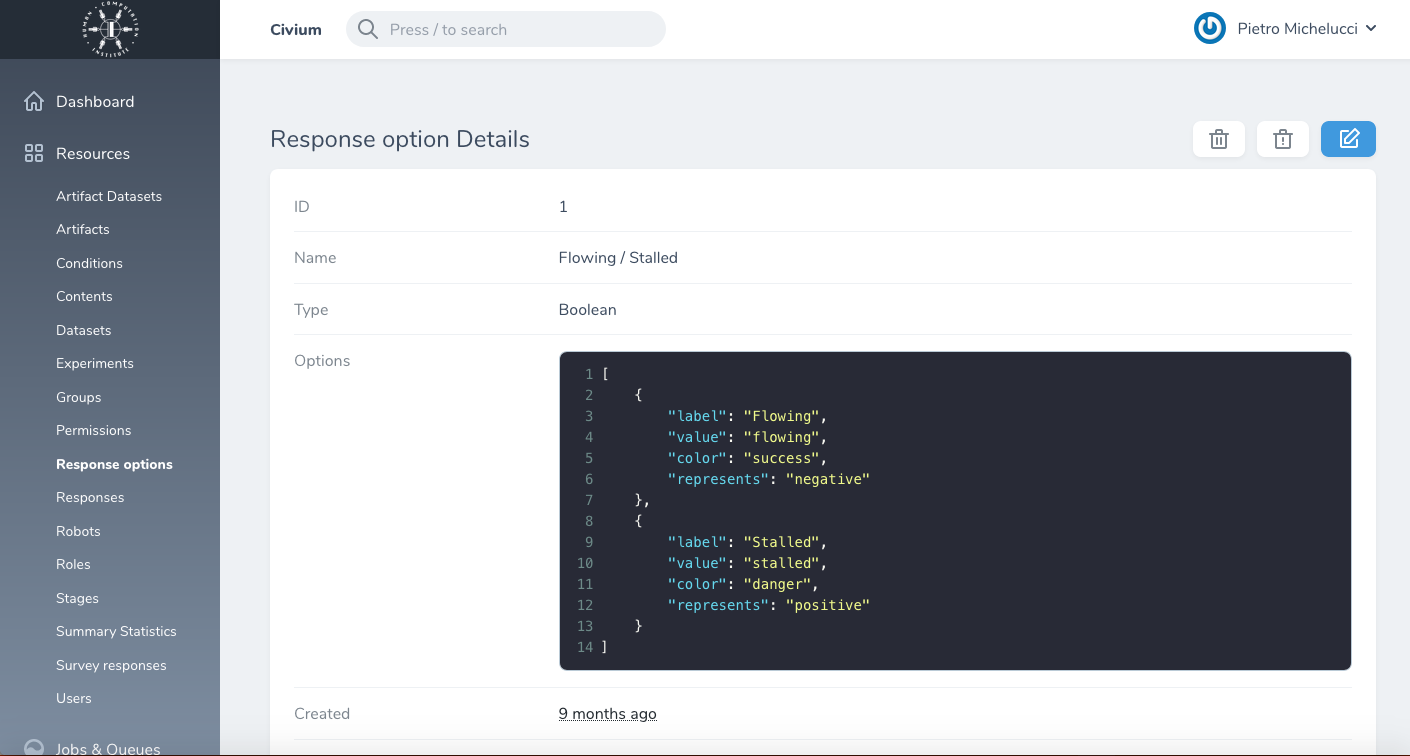Screen dimensions: 1410x756
Task: Go to Artifacts resource
Action: pos(83,229)
